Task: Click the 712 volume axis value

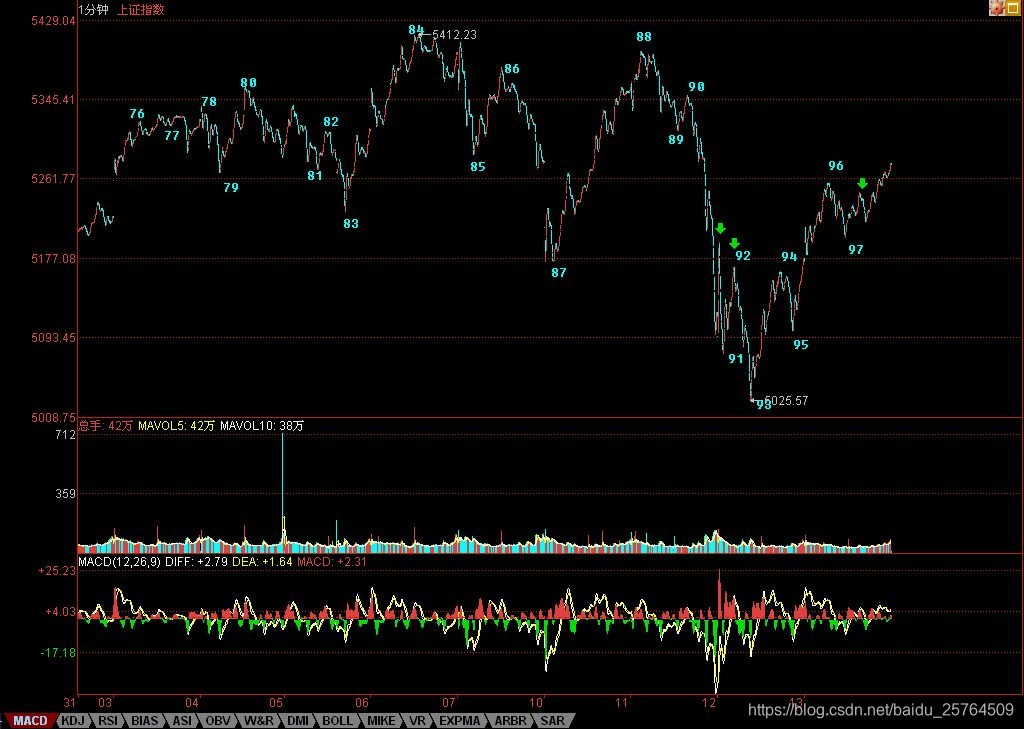Action: point(67,435)
